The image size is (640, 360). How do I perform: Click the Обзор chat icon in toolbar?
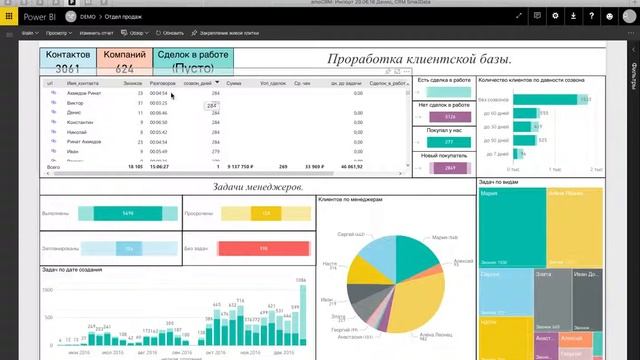(x=124, y=33)
